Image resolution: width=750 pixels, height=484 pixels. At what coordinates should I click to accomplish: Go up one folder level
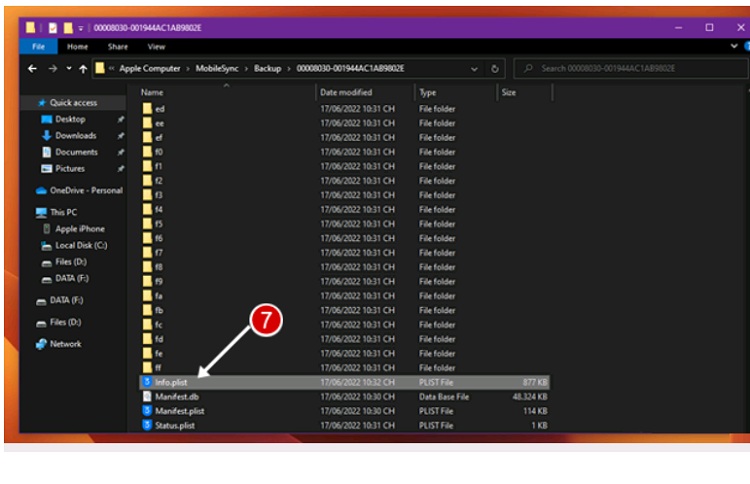click(83, 69)
